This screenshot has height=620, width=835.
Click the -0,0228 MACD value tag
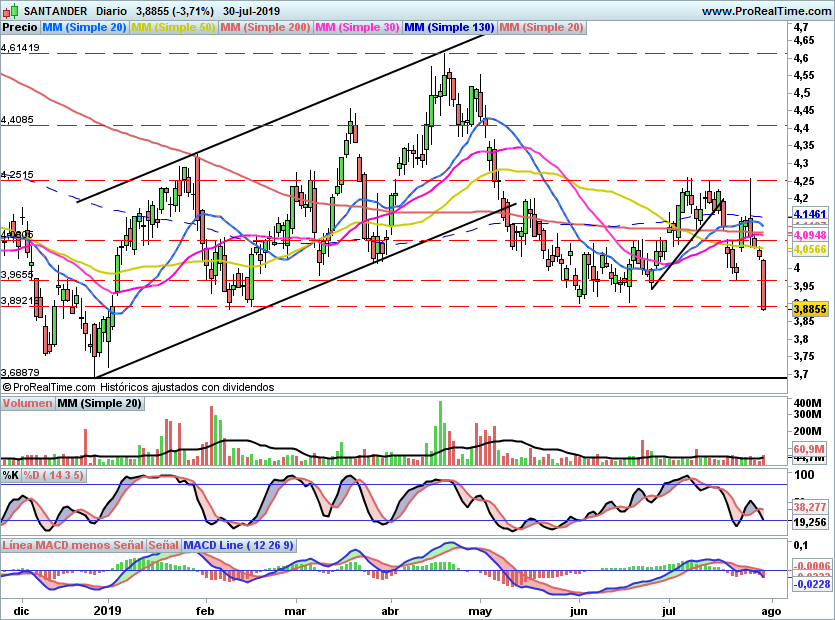pos(812,584)
